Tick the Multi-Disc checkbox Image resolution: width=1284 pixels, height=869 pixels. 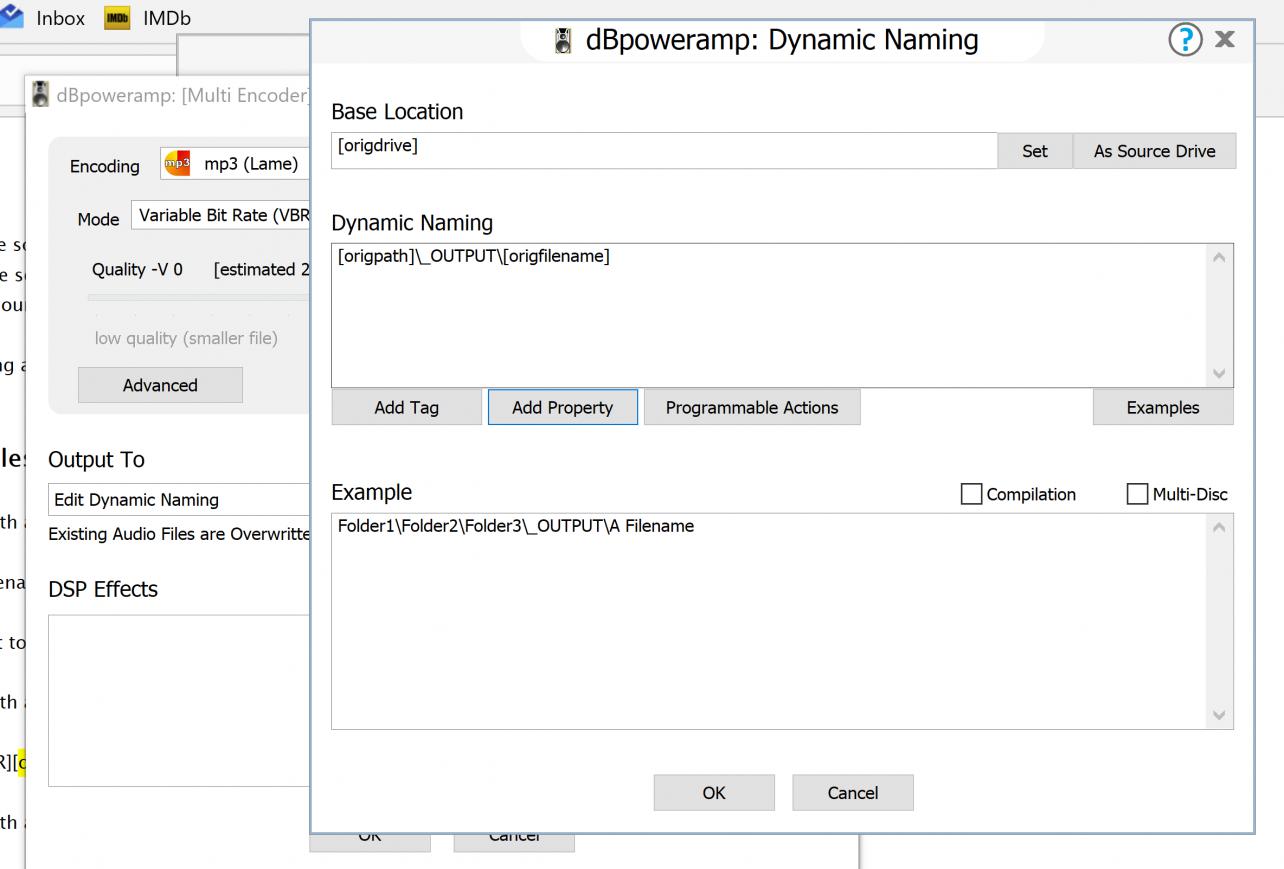point(1137,494)
